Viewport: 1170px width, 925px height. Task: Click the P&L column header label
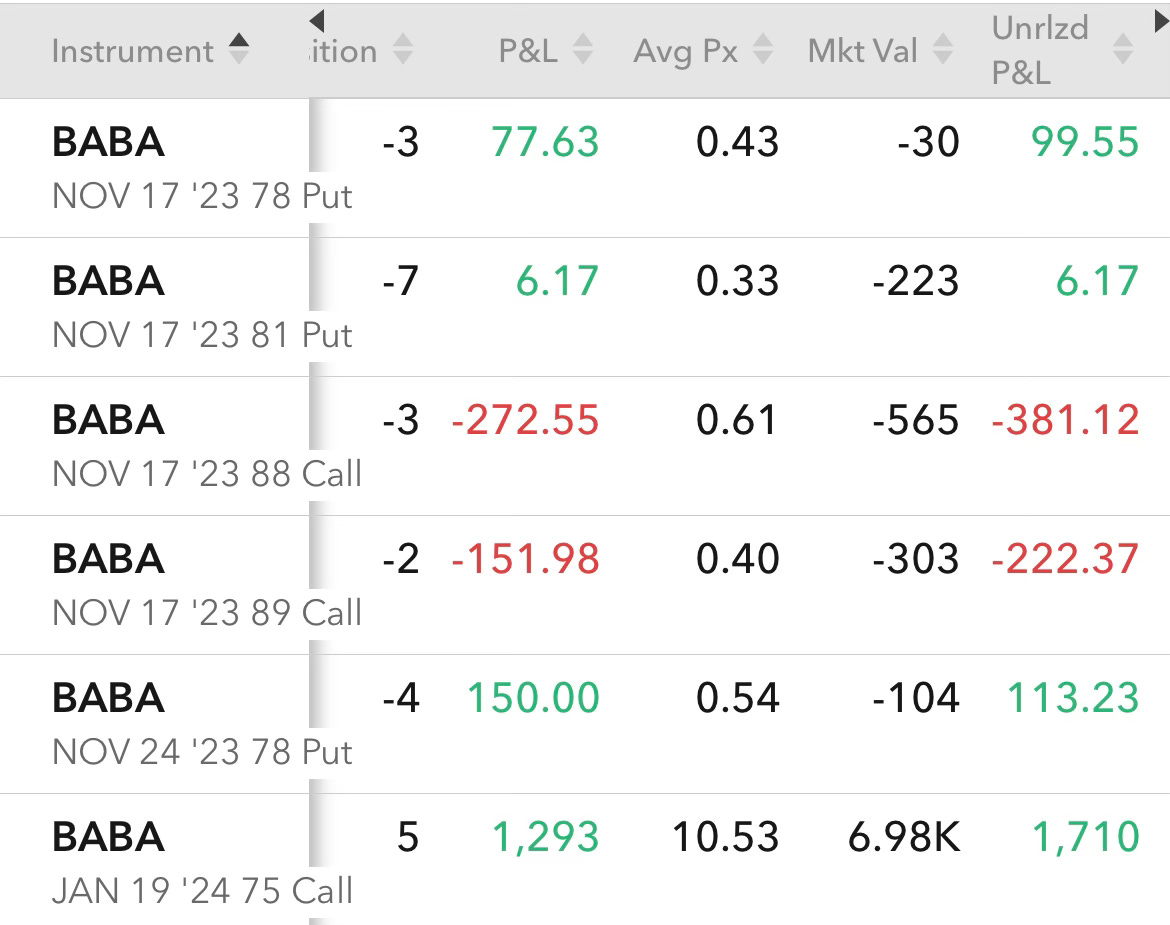click(528, 51)
